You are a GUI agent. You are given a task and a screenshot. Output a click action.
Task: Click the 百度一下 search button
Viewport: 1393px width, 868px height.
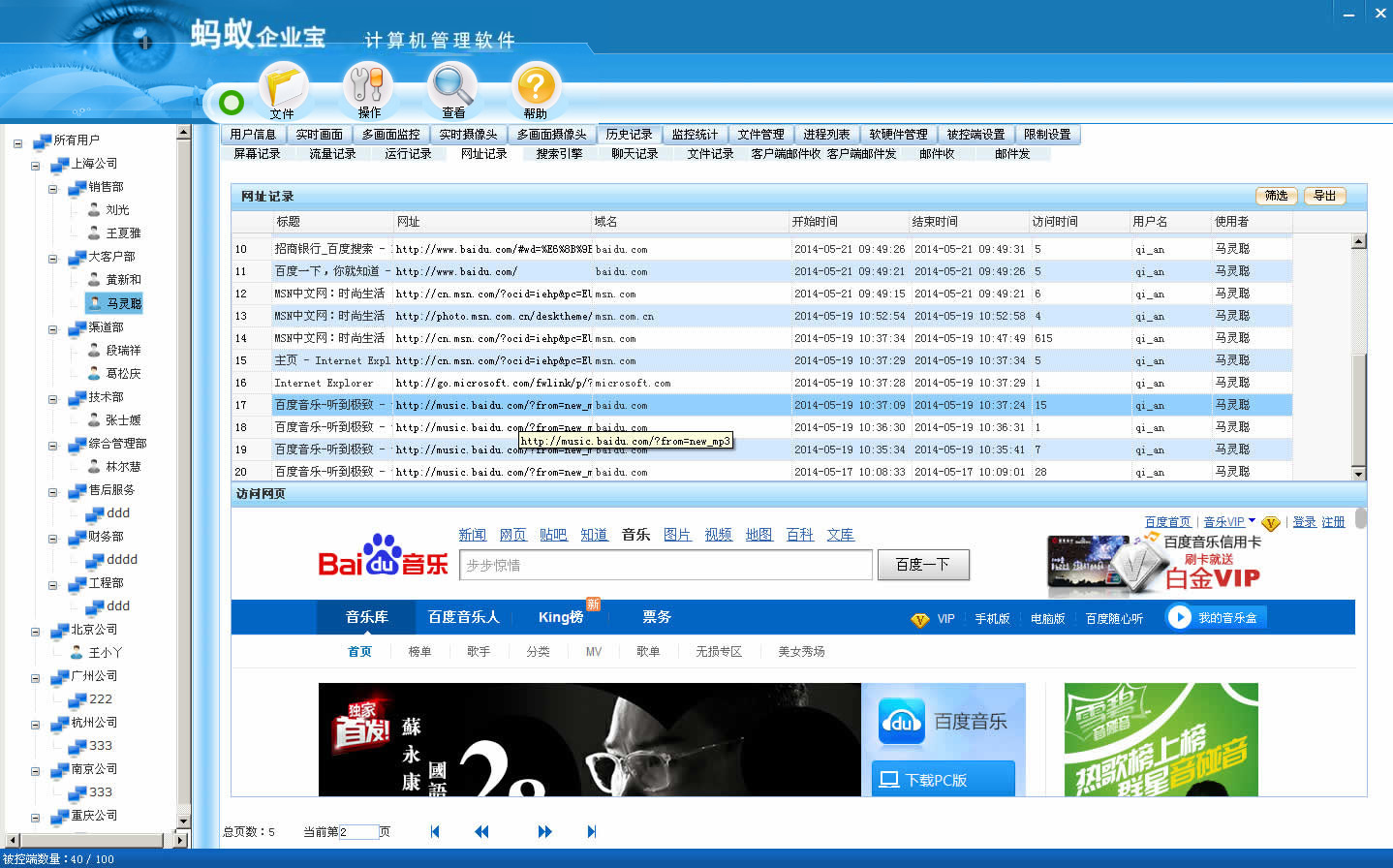[x=922, y=565]
